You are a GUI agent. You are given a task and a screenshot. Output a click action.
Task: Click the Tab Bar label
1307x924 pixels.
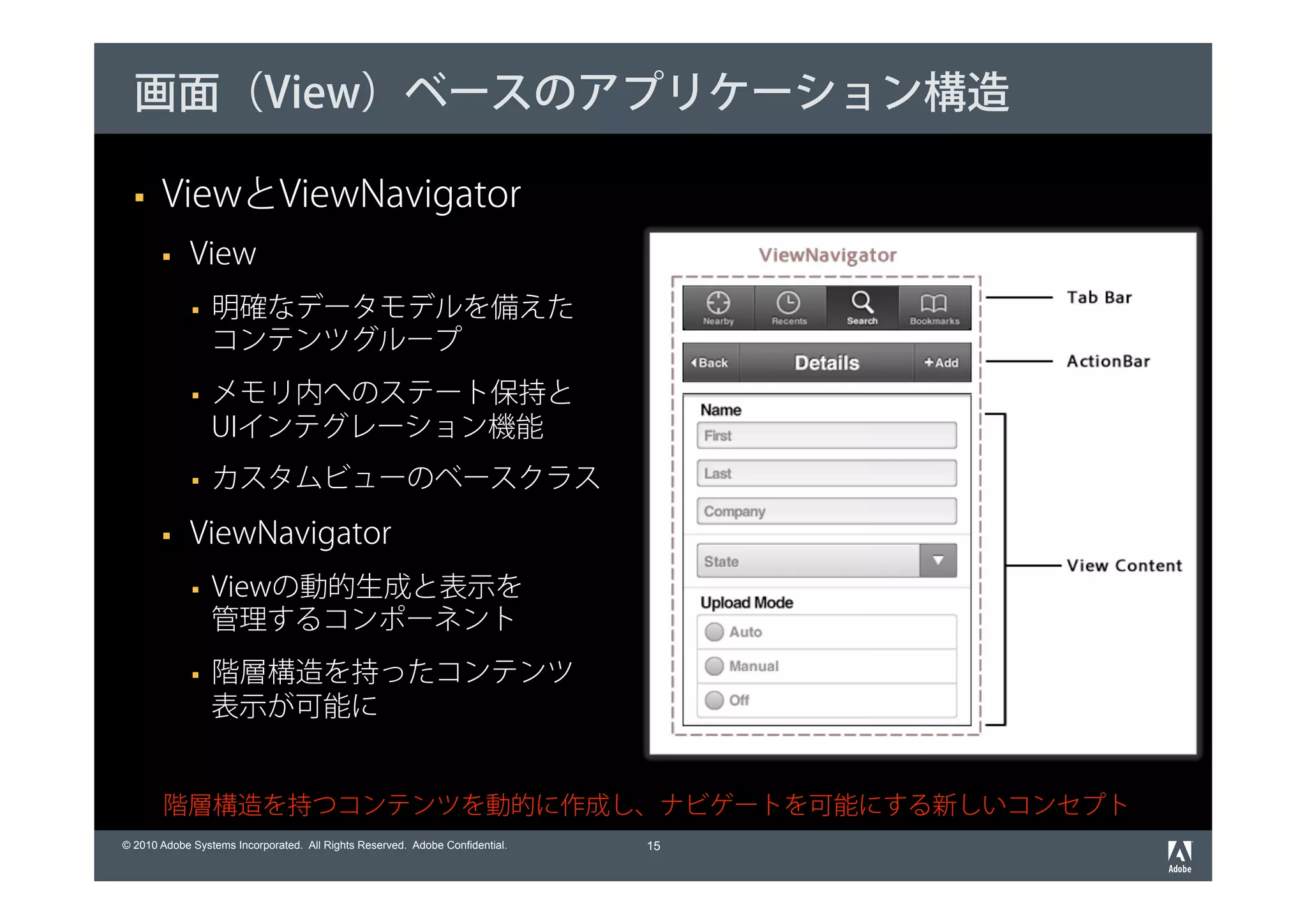point(1100,297)
